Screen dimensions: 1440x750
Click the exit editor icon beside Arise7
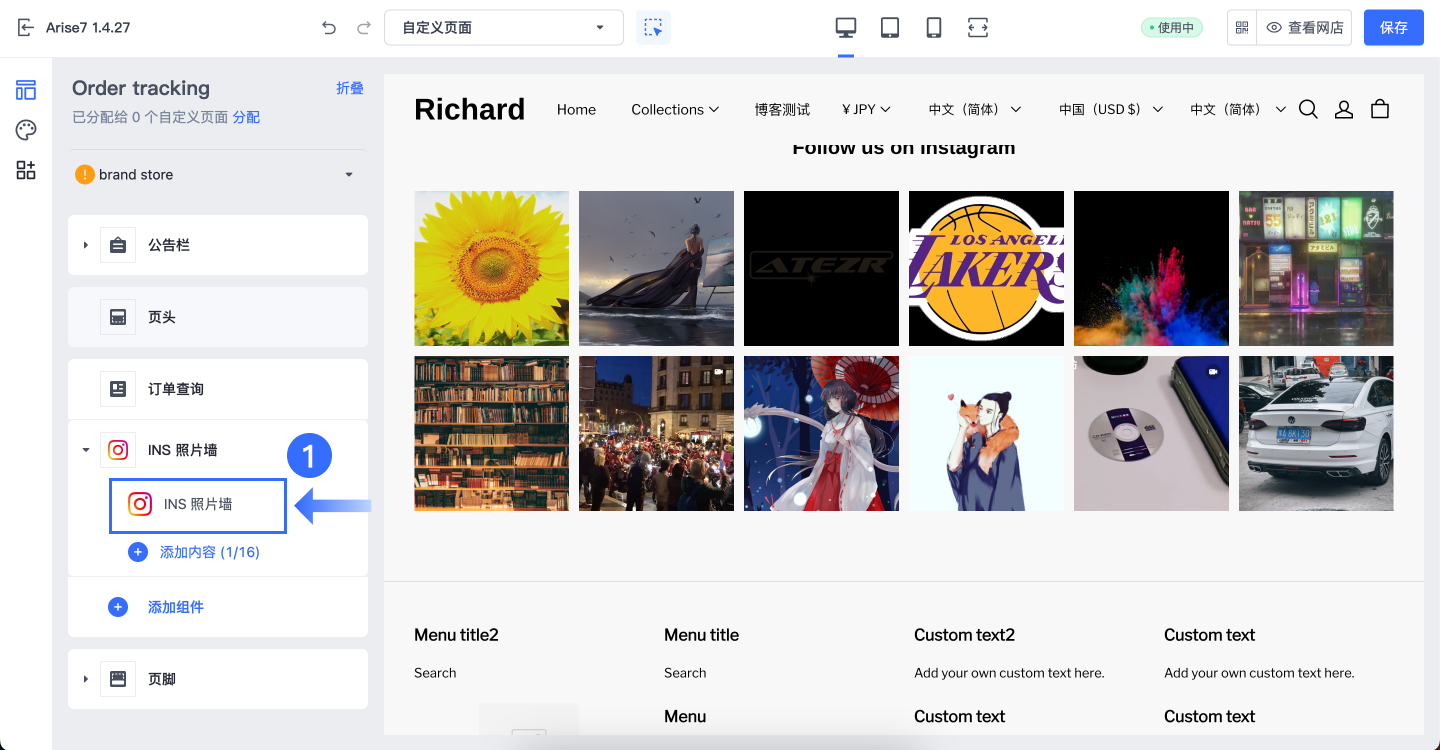pos(26,28)
